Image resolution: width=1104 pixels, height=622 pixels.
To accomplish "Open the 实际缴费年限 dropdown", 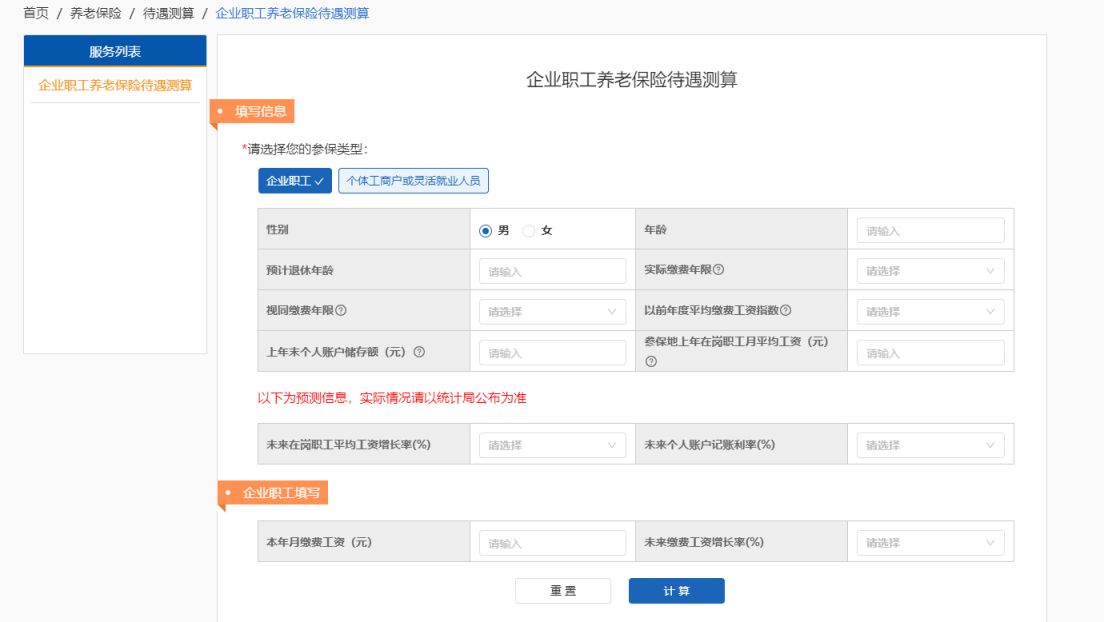I will 928,270.
